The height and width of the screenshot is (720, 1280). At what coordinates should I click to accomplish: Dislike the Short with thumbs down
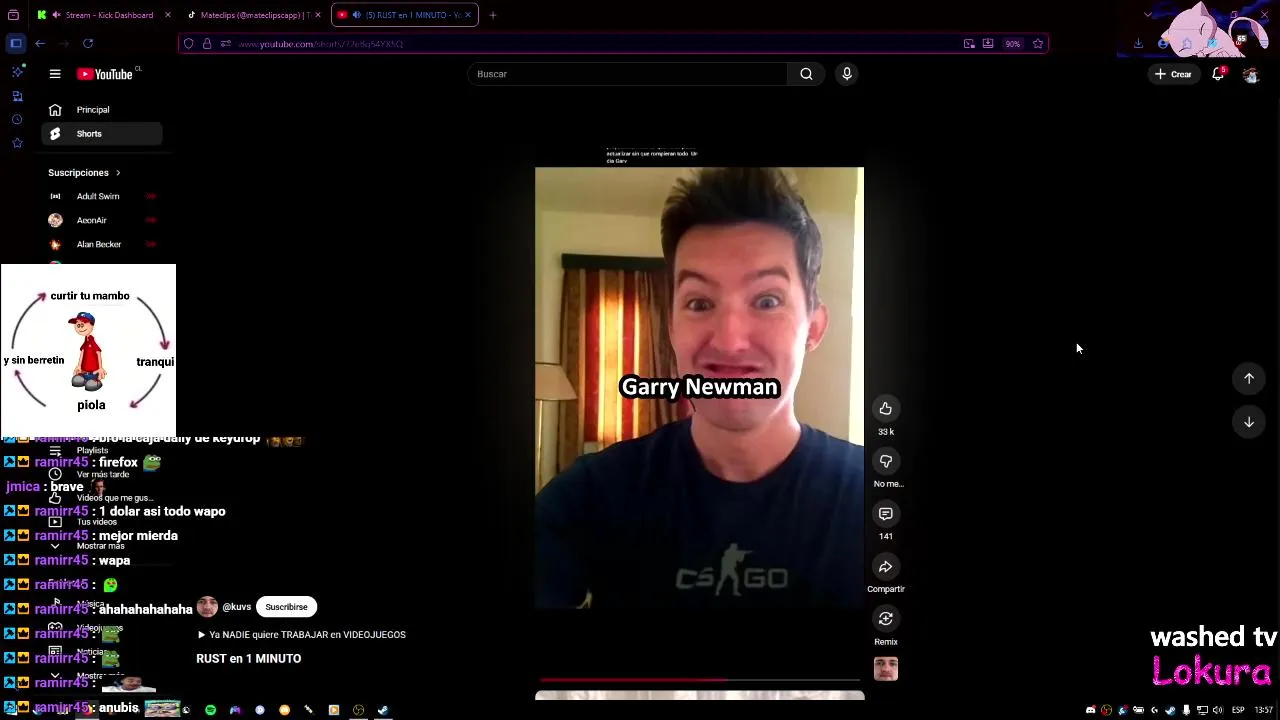885,461
